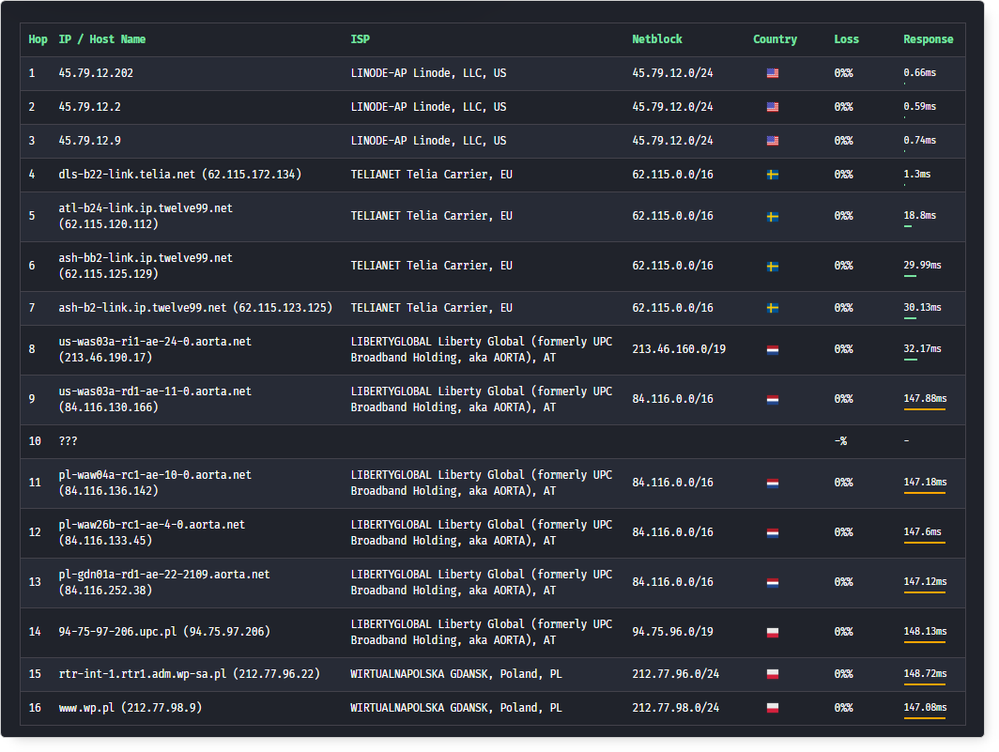
Task: Click the US flag in hop 3 row
Action: pyautogui.click(x=772, y=141)
